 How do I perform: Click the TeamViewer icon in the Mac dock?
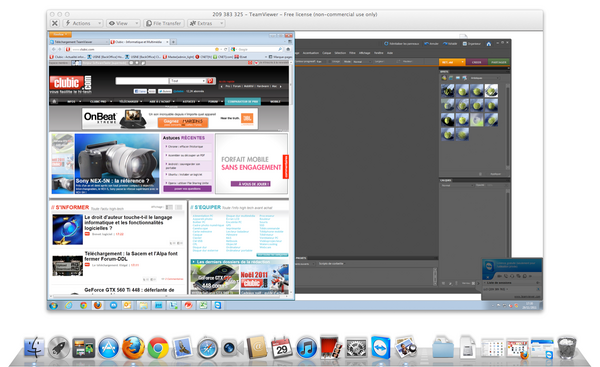coord(381,348)
